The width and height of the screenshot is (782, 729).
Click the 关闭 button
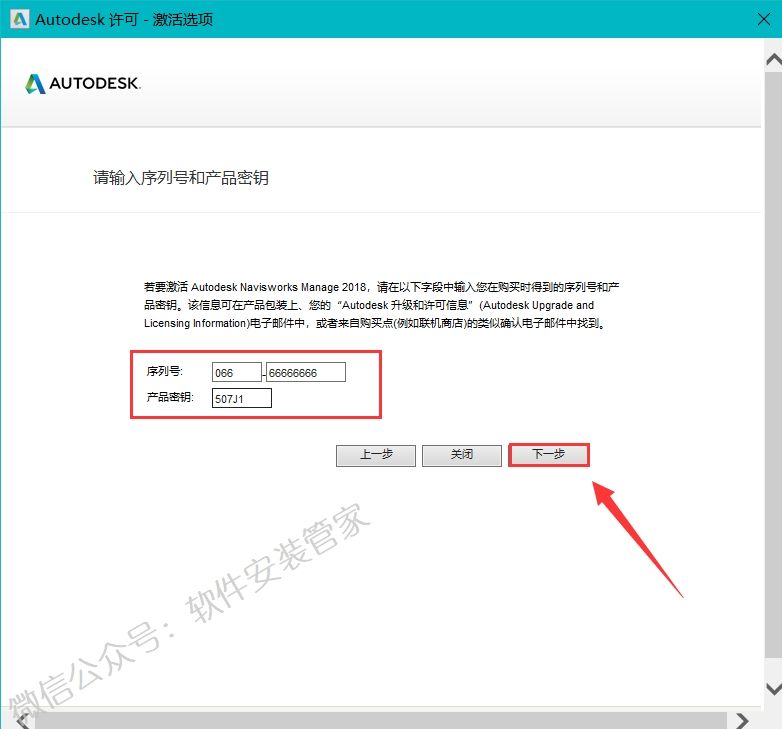click(x=461, y=455)
